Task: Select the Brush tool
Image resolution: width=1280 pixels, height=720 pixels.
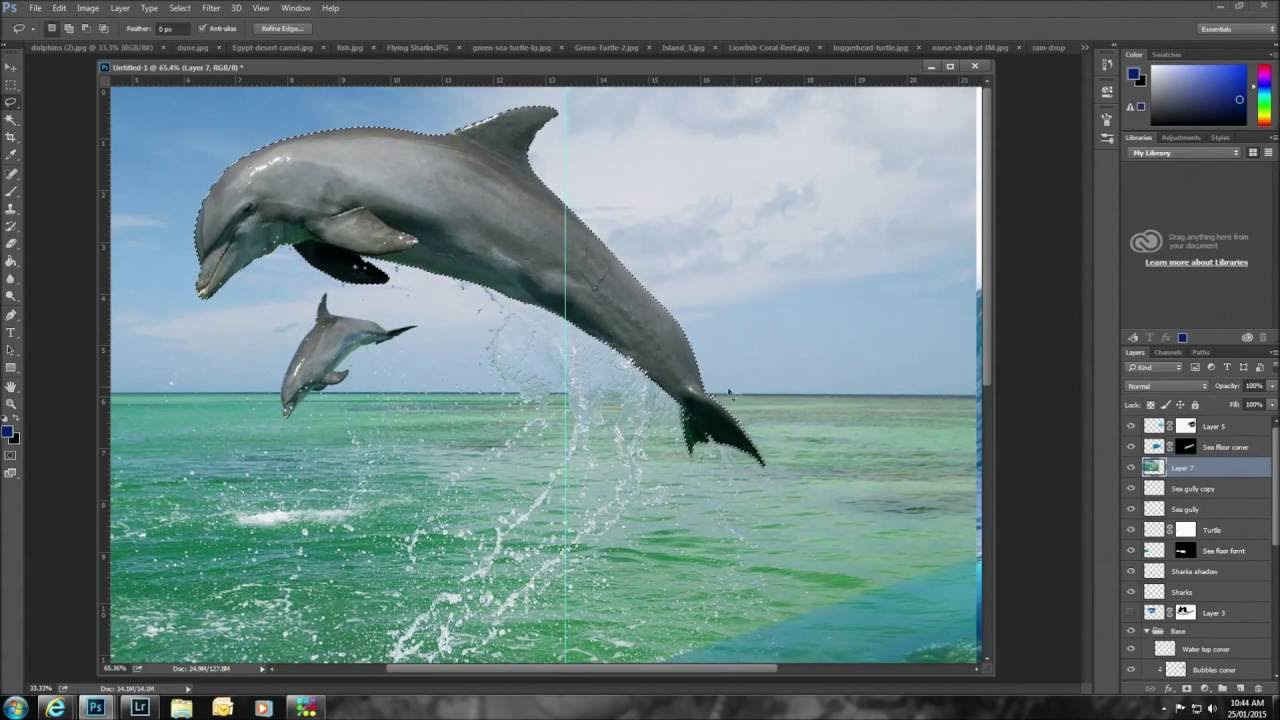Action: (x=11, y=191)
